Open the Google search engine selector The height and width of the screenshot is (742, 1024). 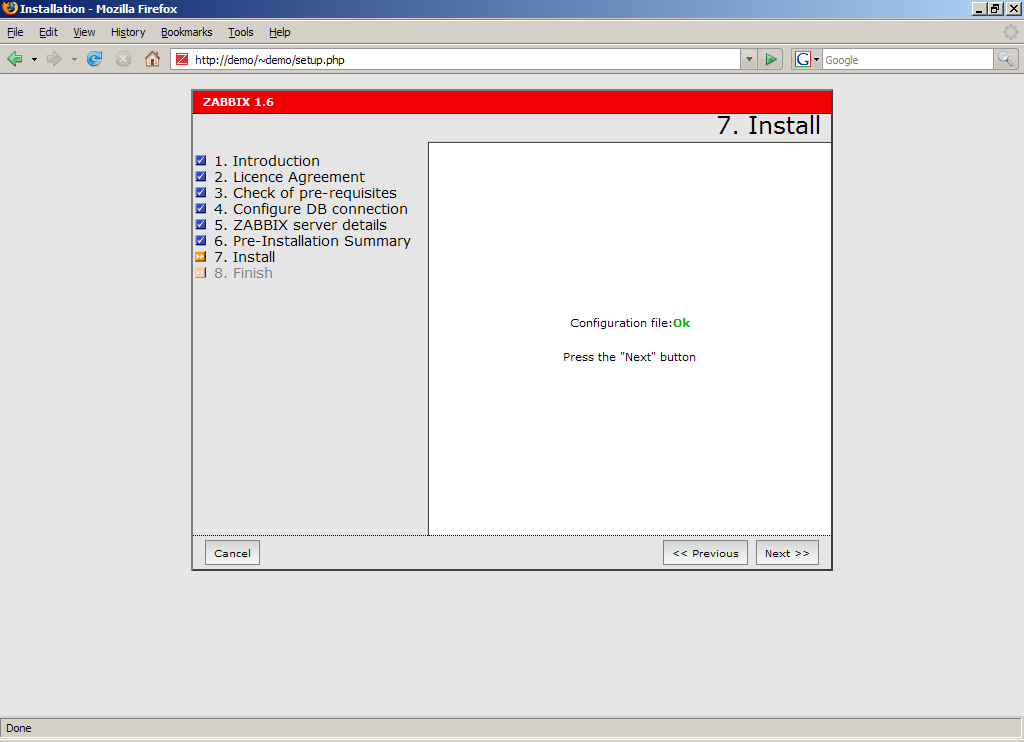pos(807,59)
